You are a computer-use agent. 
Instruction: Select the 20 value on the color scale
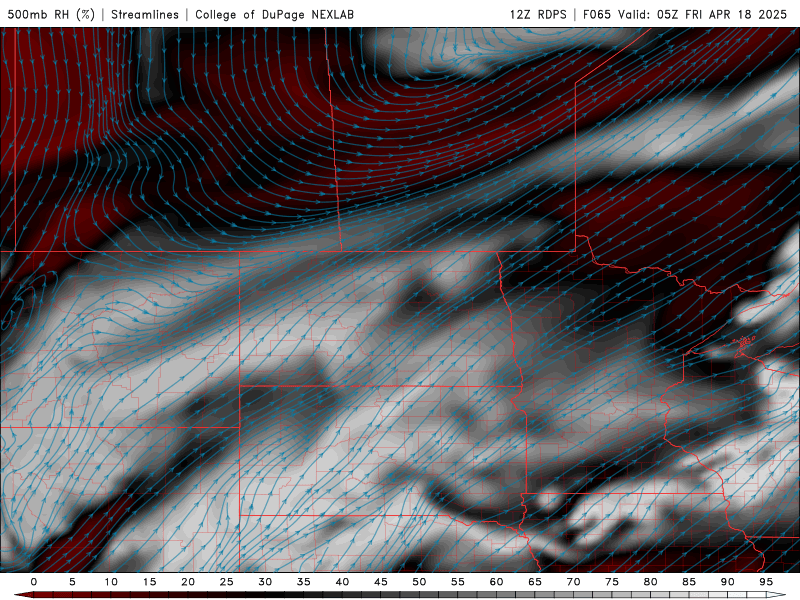click(x=188, y=582)
